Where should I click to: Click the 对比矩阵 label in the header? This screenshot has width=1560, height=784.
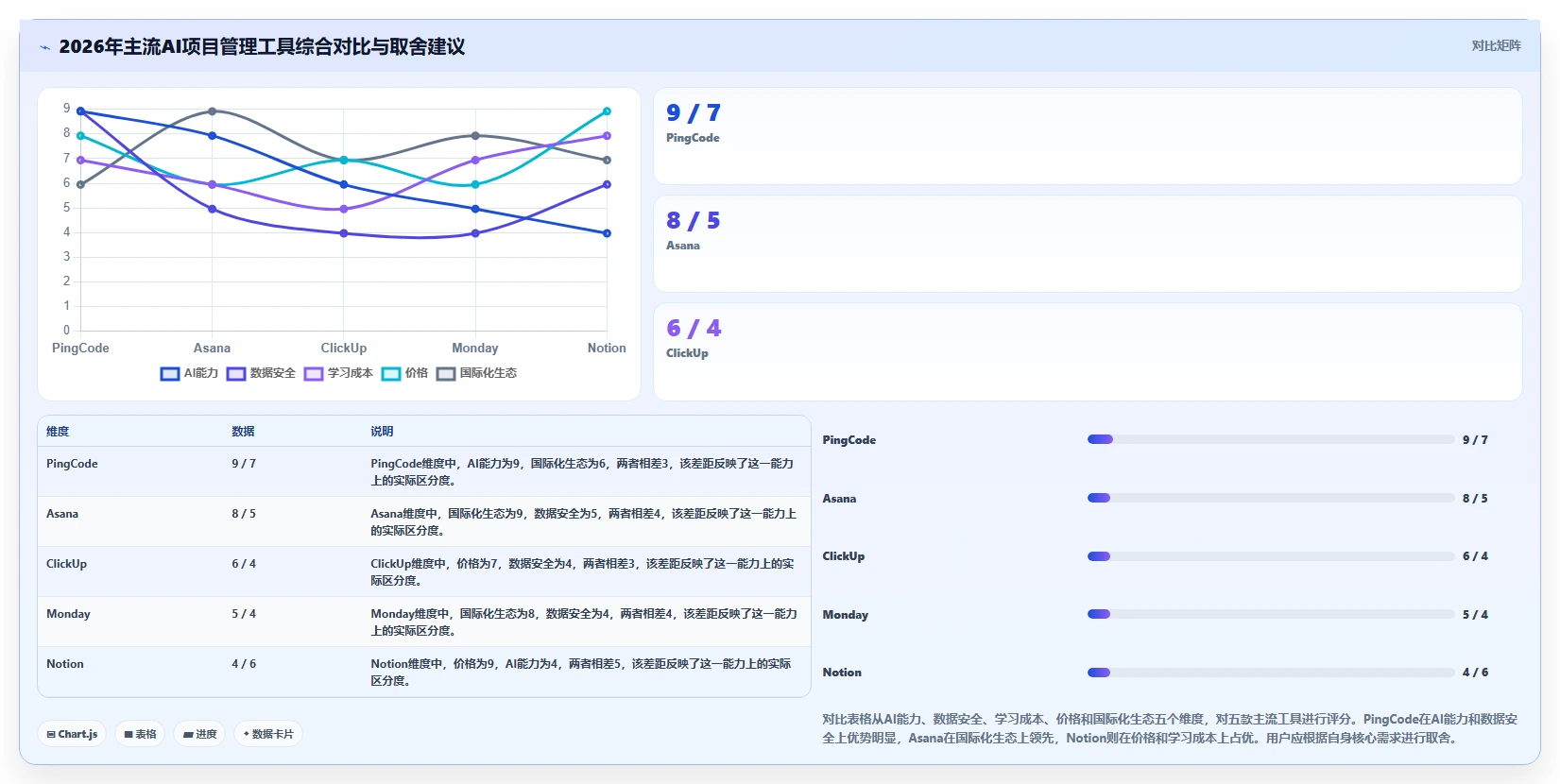(1496, 45)
